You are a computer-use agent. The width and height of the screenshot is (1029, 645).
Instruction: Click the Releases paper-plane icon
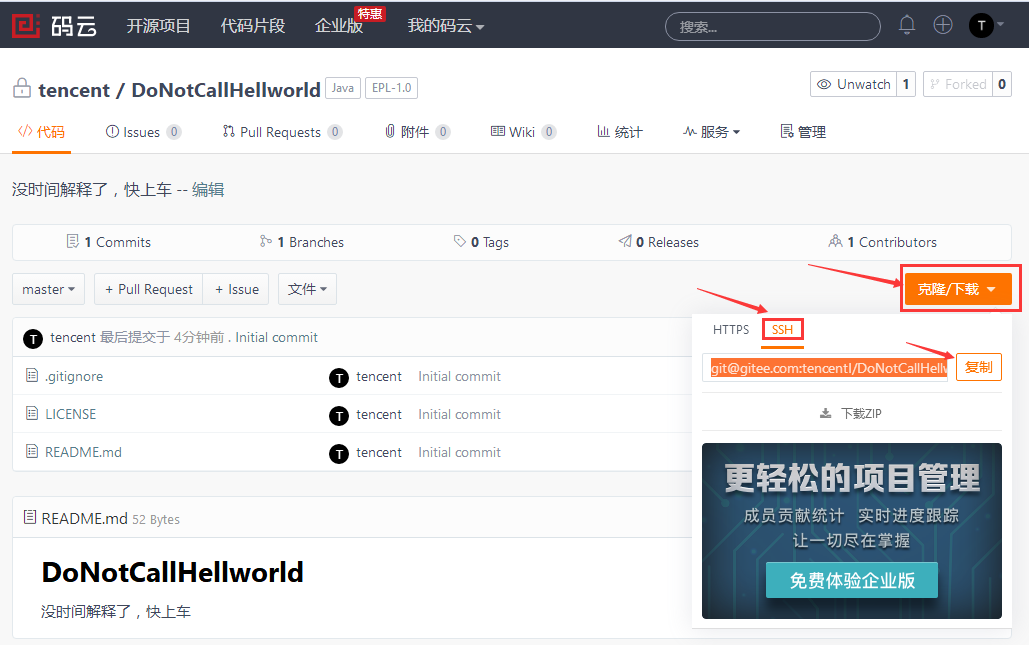625,241
